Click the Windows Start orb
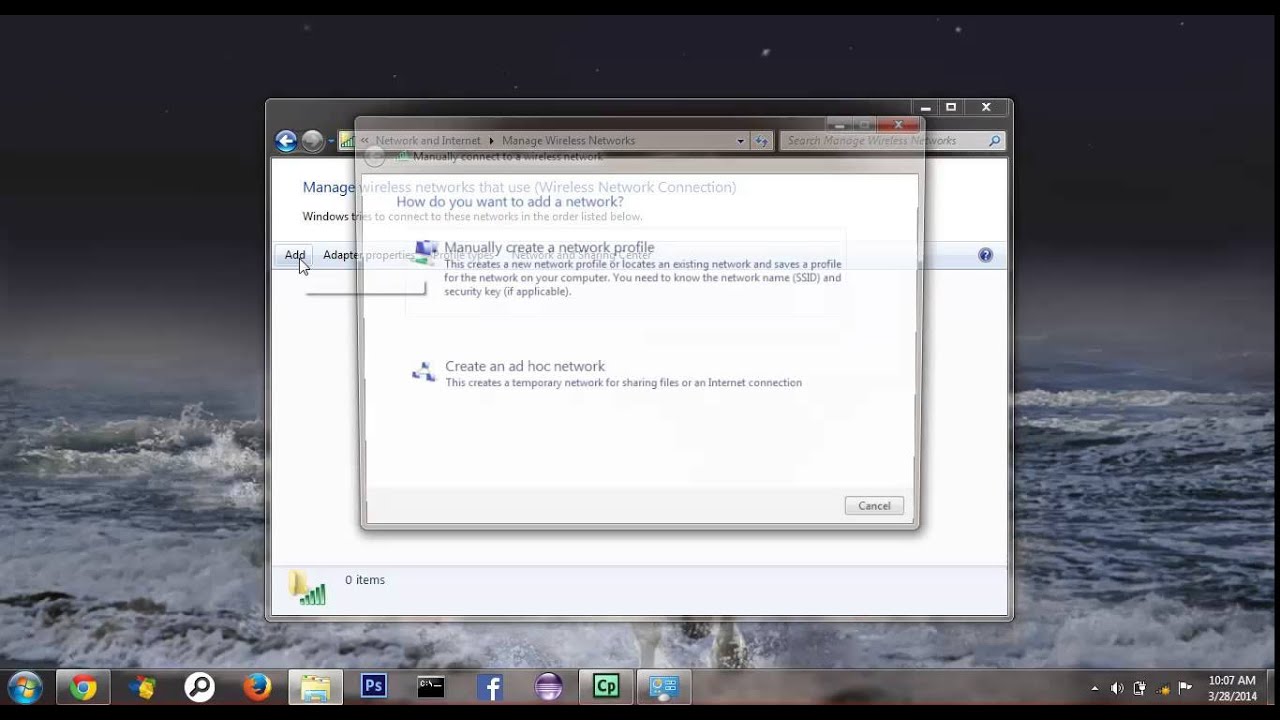Screen dimensions: 1280x720 pyautogui.click(x=24, y=687)
